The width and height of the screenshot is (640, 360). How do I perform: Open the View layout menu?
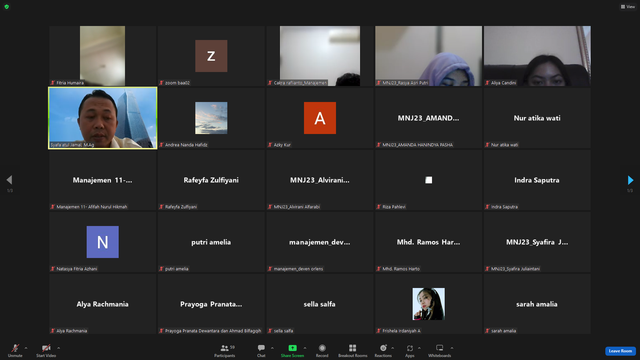tap(628, 7)
